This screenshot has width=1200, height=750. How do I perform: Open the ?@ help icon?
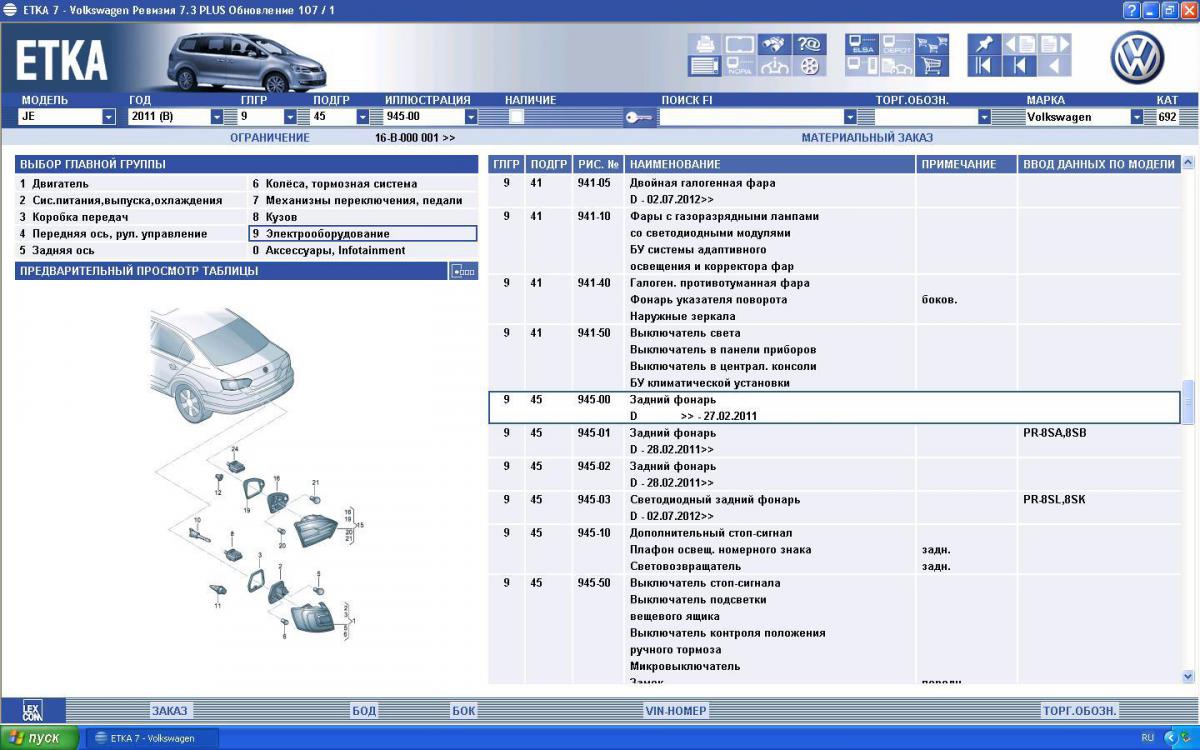click(808, 44)
